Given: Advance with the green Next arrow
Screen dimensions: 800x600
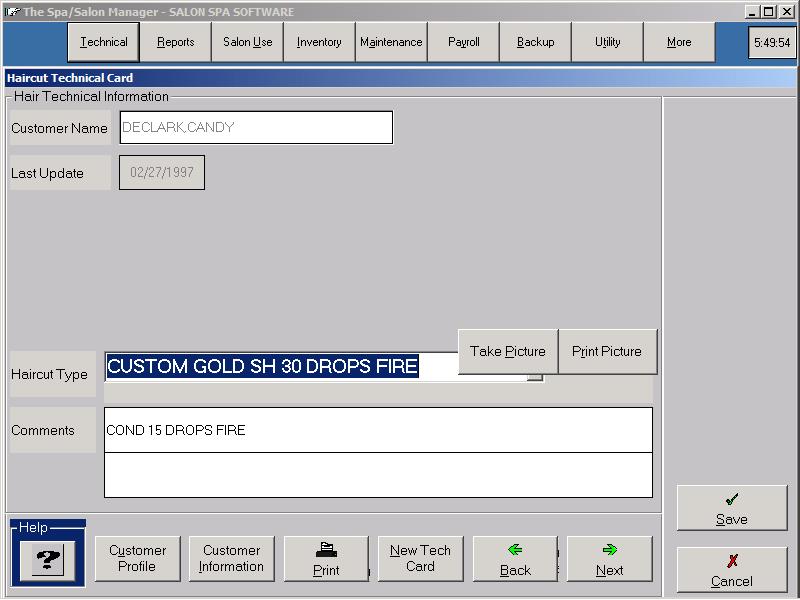Looking at the screenshot, I should click(609, 559).
